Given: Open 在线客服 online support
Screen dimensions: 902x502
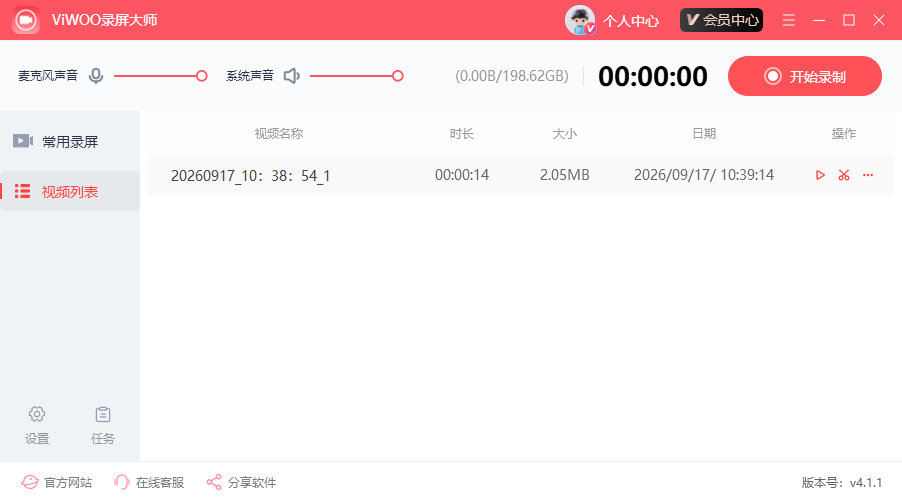Looking at the screenshot, I should click(148, 482).
